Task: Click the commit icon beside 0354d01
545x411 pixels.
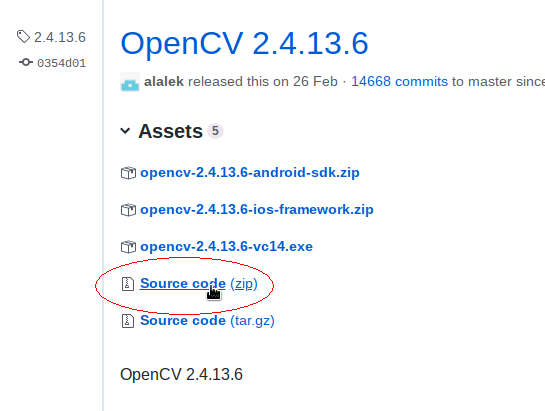Action: pyautogui.click(x=26, y=62)
